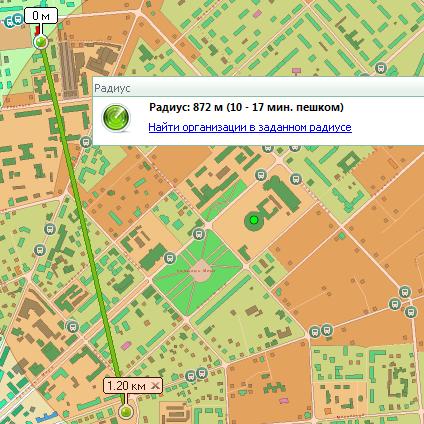Select the '1.20 км' distance label
The image size is (424, 424).
coord(127,386)
